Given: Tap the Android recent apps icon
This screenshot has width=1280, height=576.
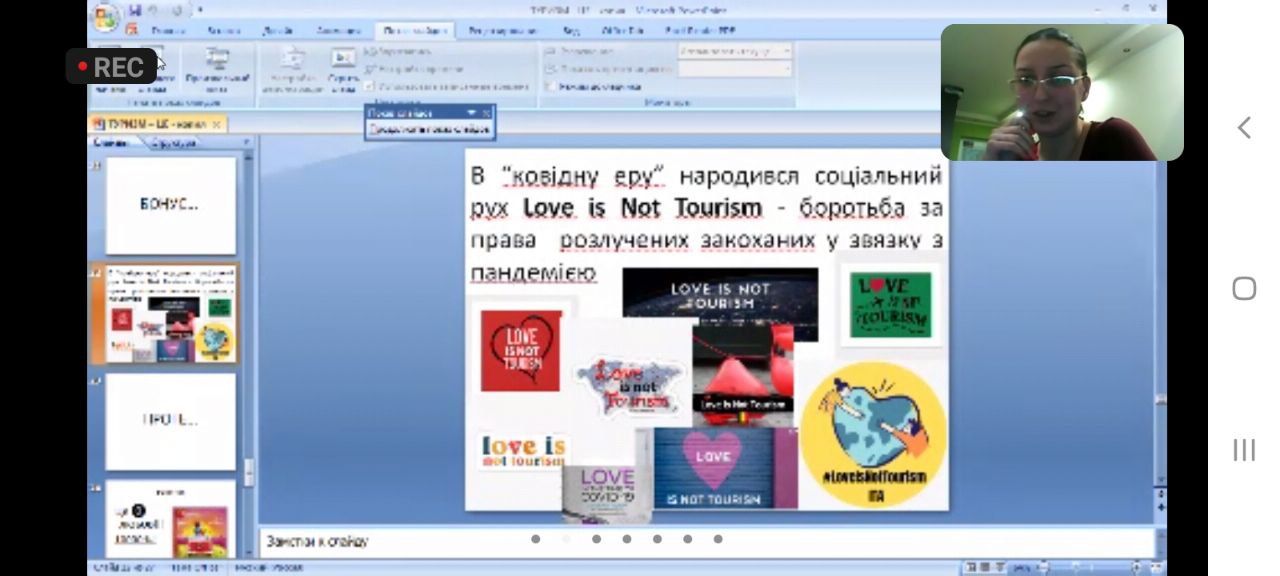Looking at the screenshot, I should (1244, 450).
